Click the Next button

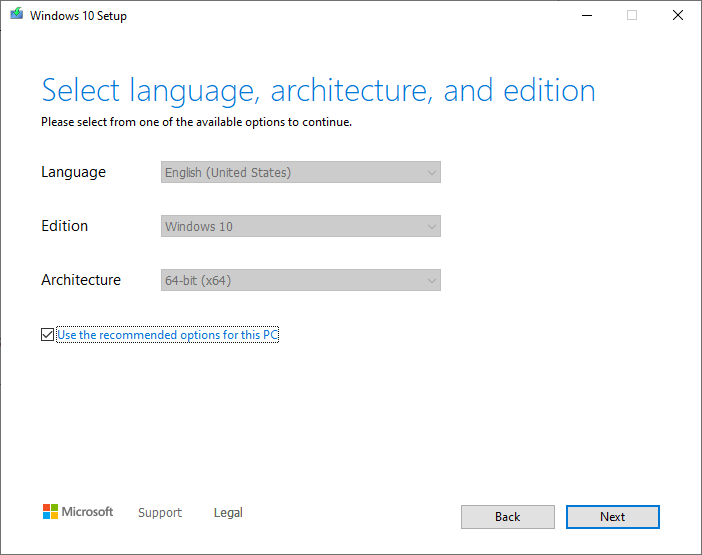click(x=612, y=517)
